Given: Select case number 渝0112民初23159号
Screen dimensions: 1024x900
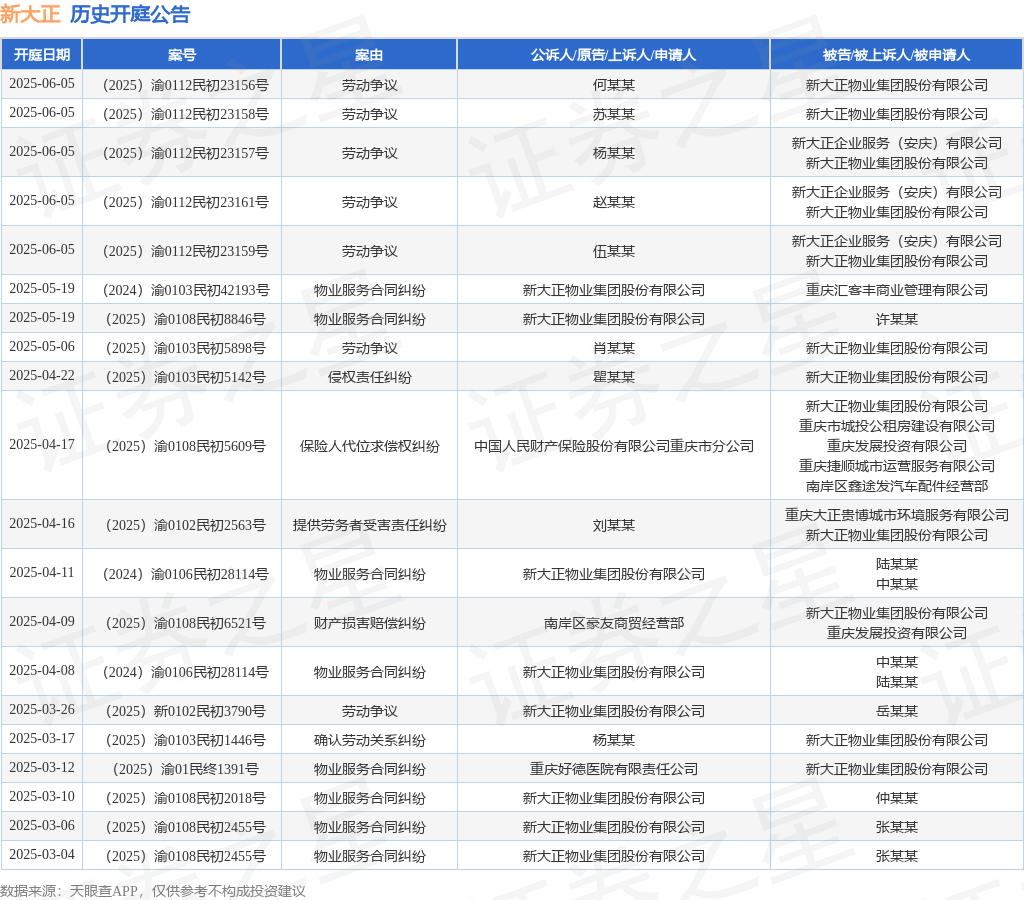Looking at the screenshot, I should click(185, 251).
